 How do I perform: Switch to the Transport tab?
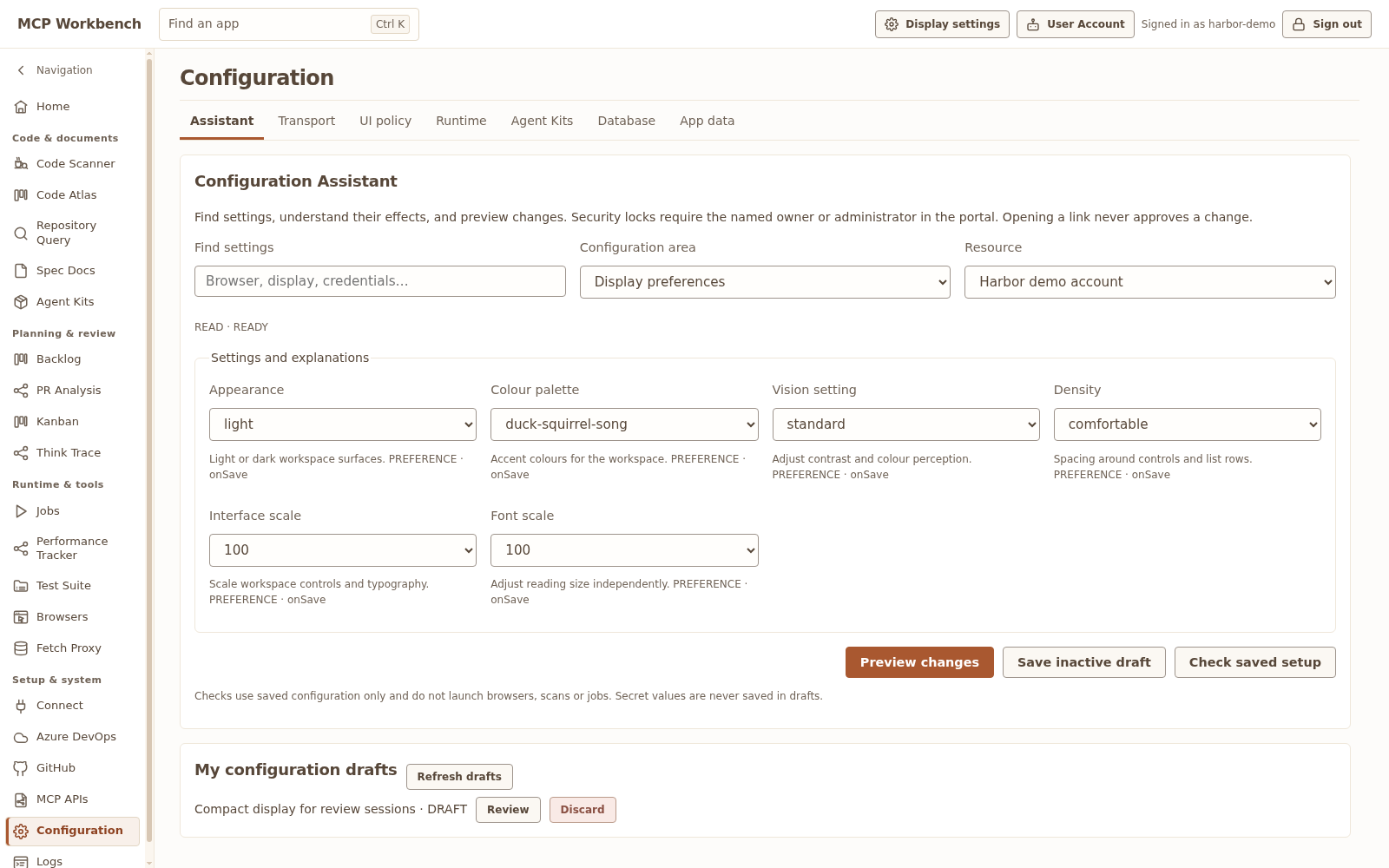[x=306, y=121]
